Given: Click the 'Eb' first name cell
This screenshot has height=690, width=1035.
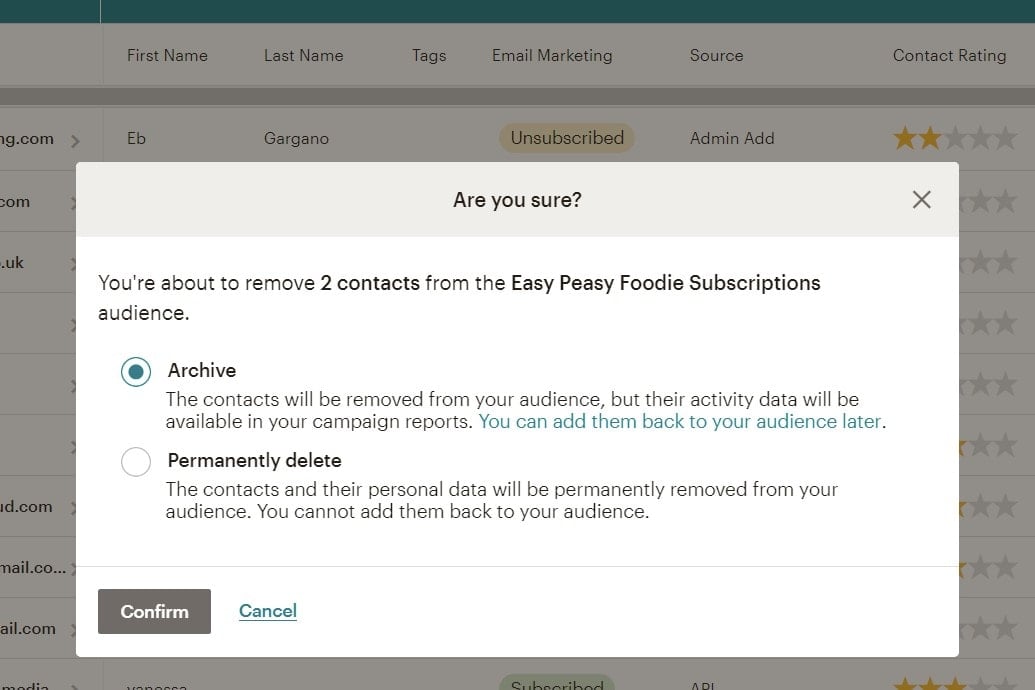Looking at the screenshot, I should pyautogui.click(x=136, y=139).
